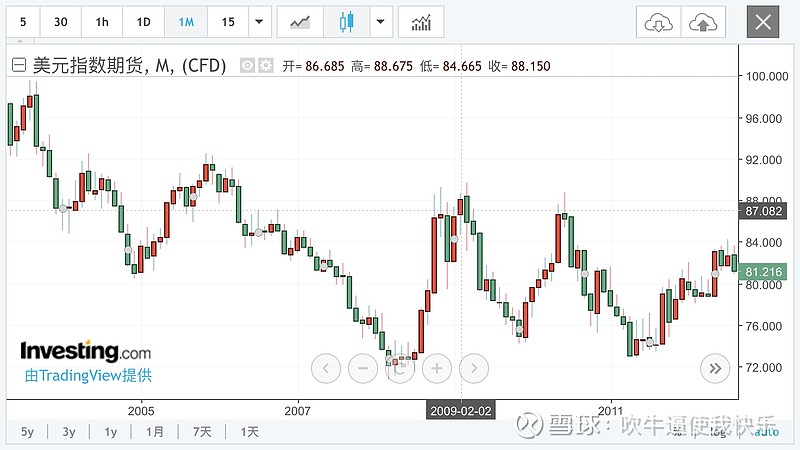Select the candlestick chart type icon
The height and width of the screenshot is (450, 800).
(x=347, y=21)
